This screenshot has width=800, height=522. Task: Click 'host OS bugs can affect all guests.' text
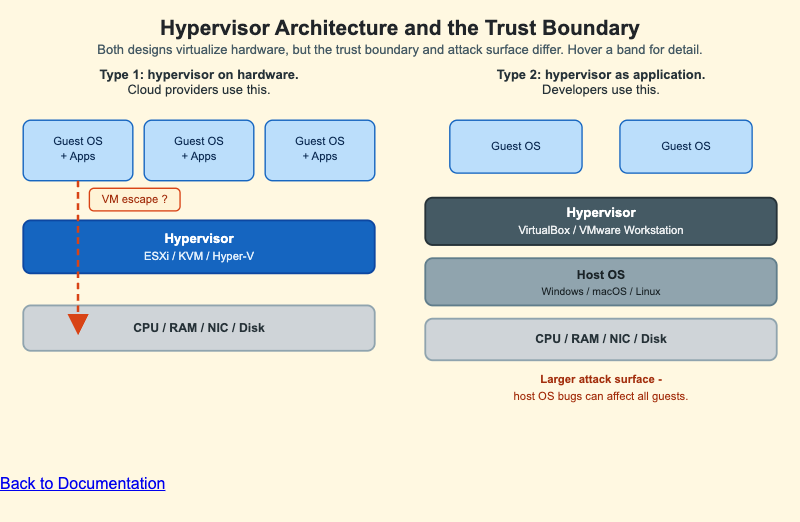(601, 396)
